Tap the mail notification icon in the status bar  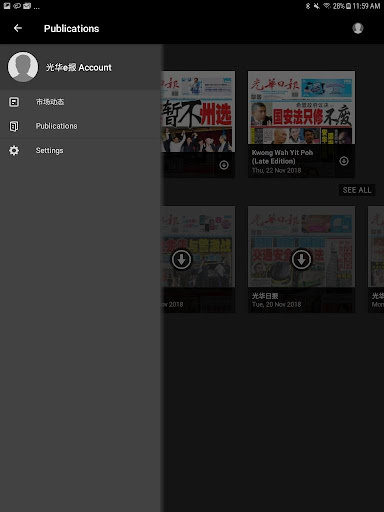(x=27, y=6)
